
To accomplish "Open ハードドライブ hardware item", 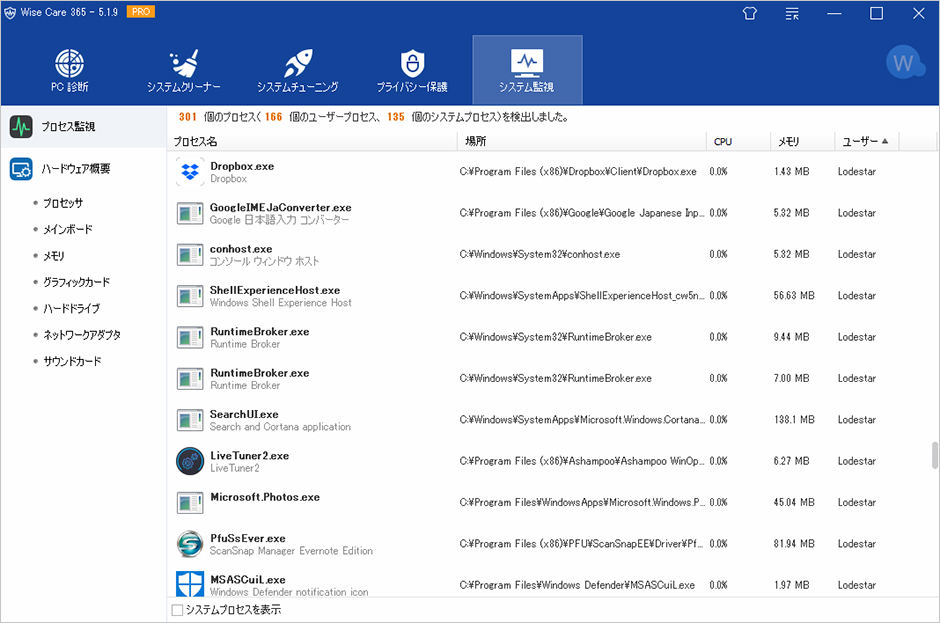I will [x=71, y=309].
